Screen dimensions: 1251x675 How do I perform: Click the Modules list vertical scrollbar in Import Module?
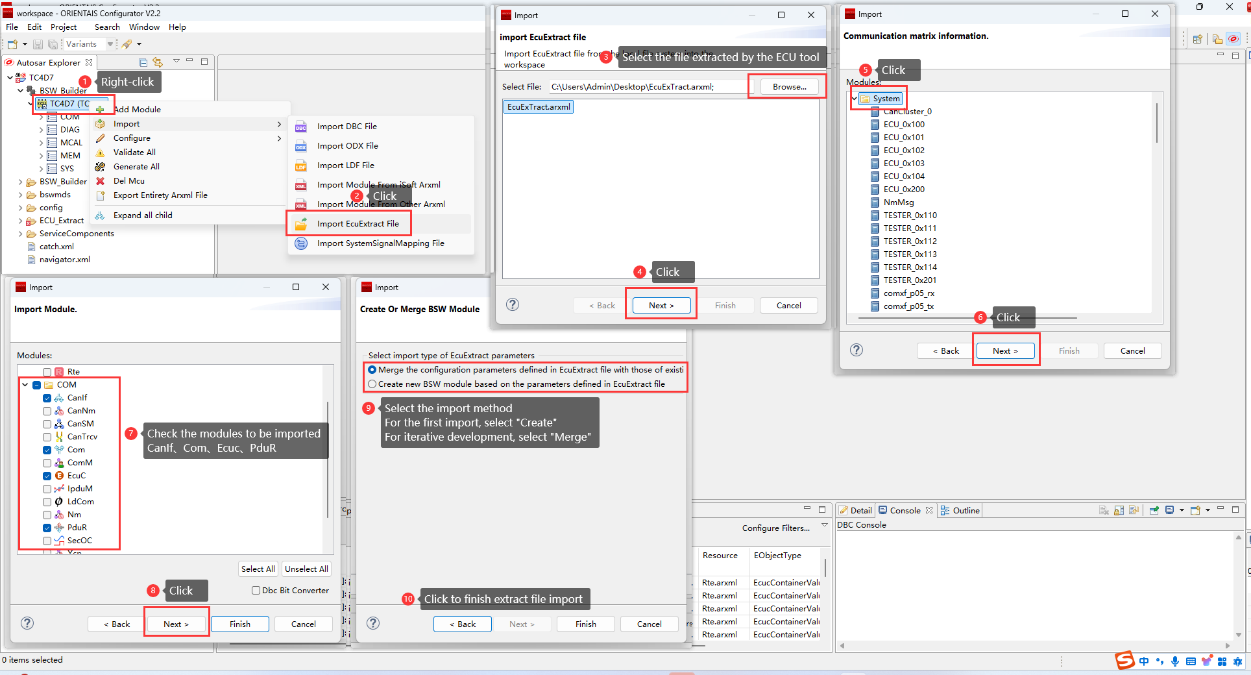[328, 450]
